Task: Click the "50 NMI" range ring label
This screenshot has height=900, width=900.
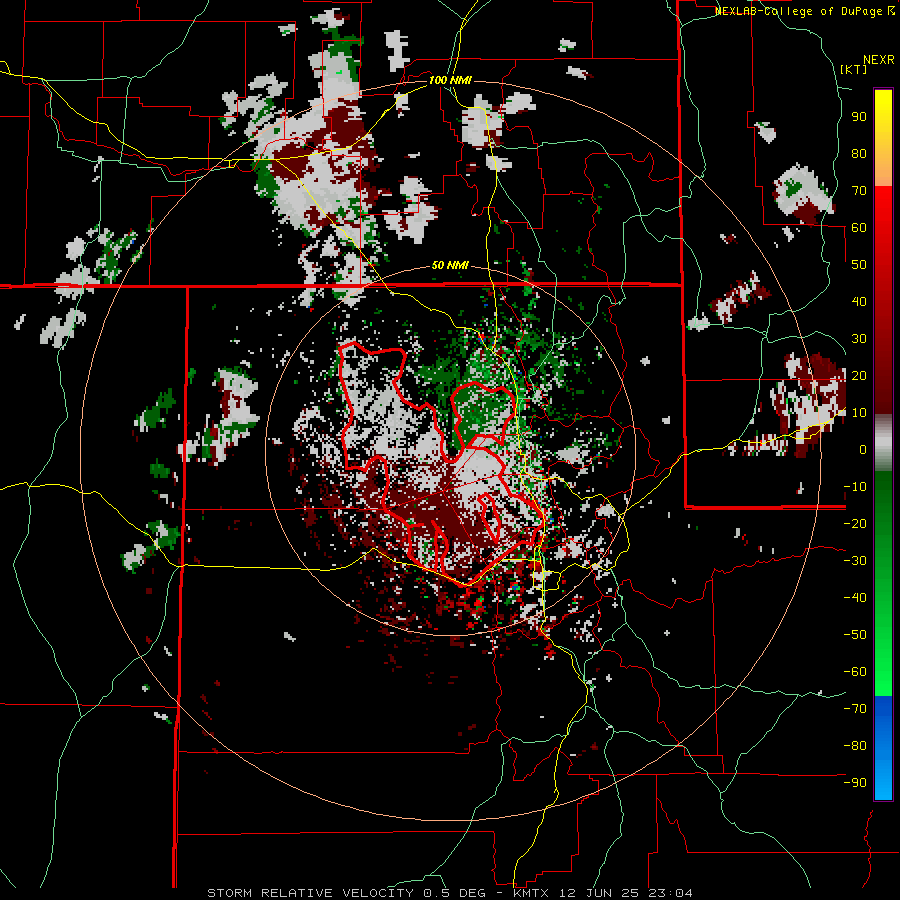Action: pyautogui.click(x=450, y=265)
